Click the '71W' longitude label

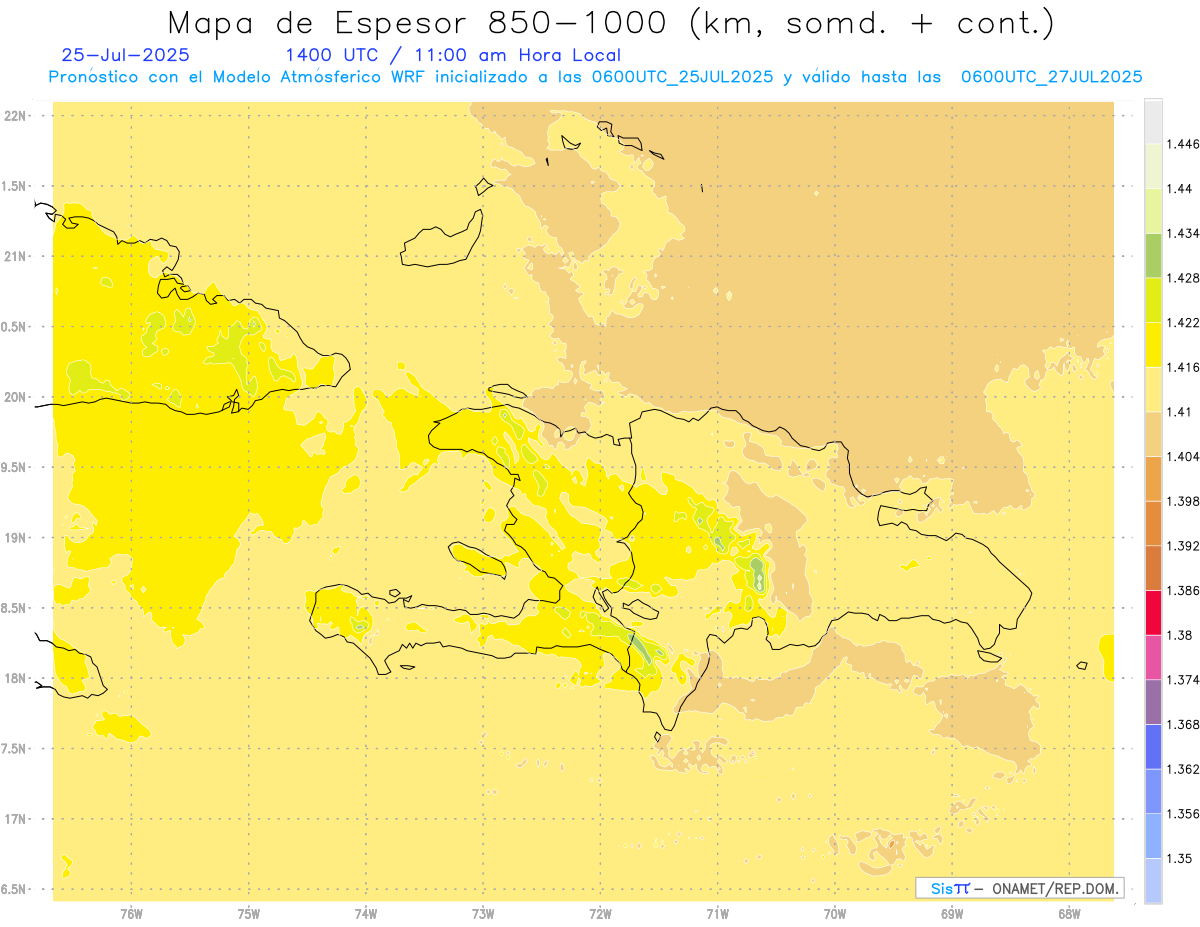point(717,913)
